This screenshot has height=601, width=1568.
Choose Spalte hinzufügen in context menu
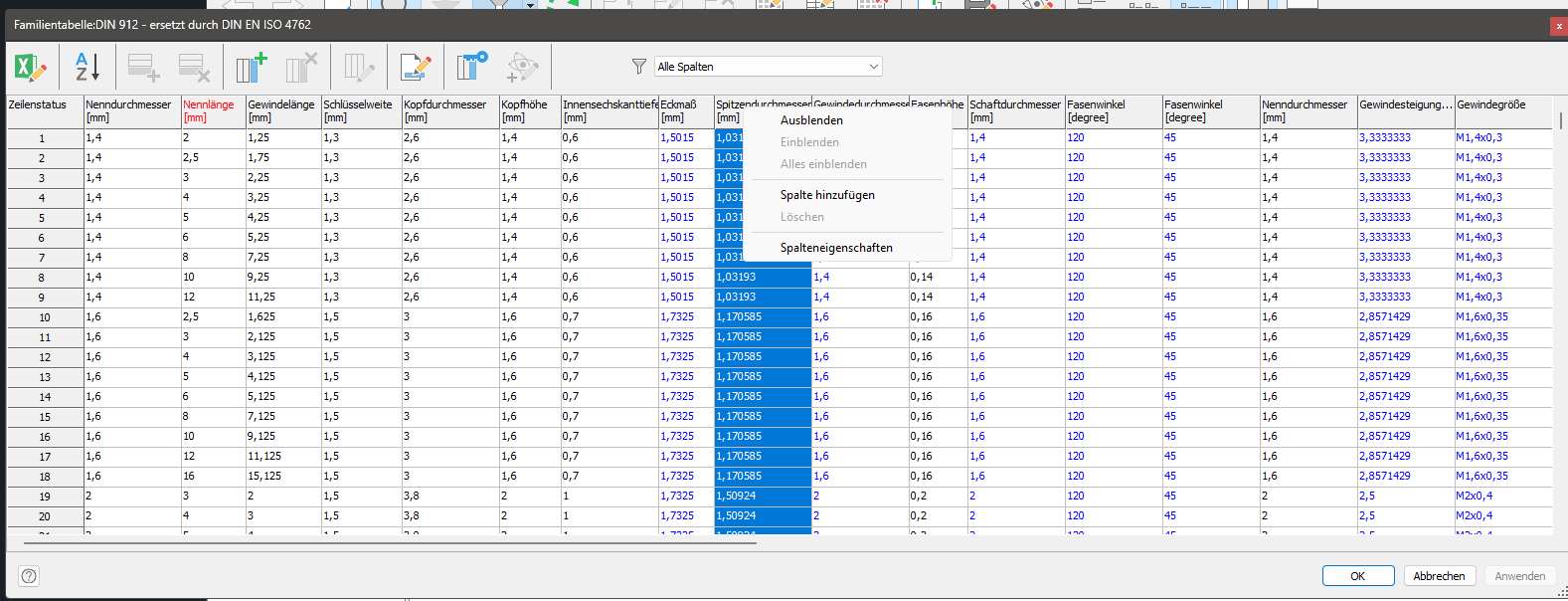click(x=827, y=195)
